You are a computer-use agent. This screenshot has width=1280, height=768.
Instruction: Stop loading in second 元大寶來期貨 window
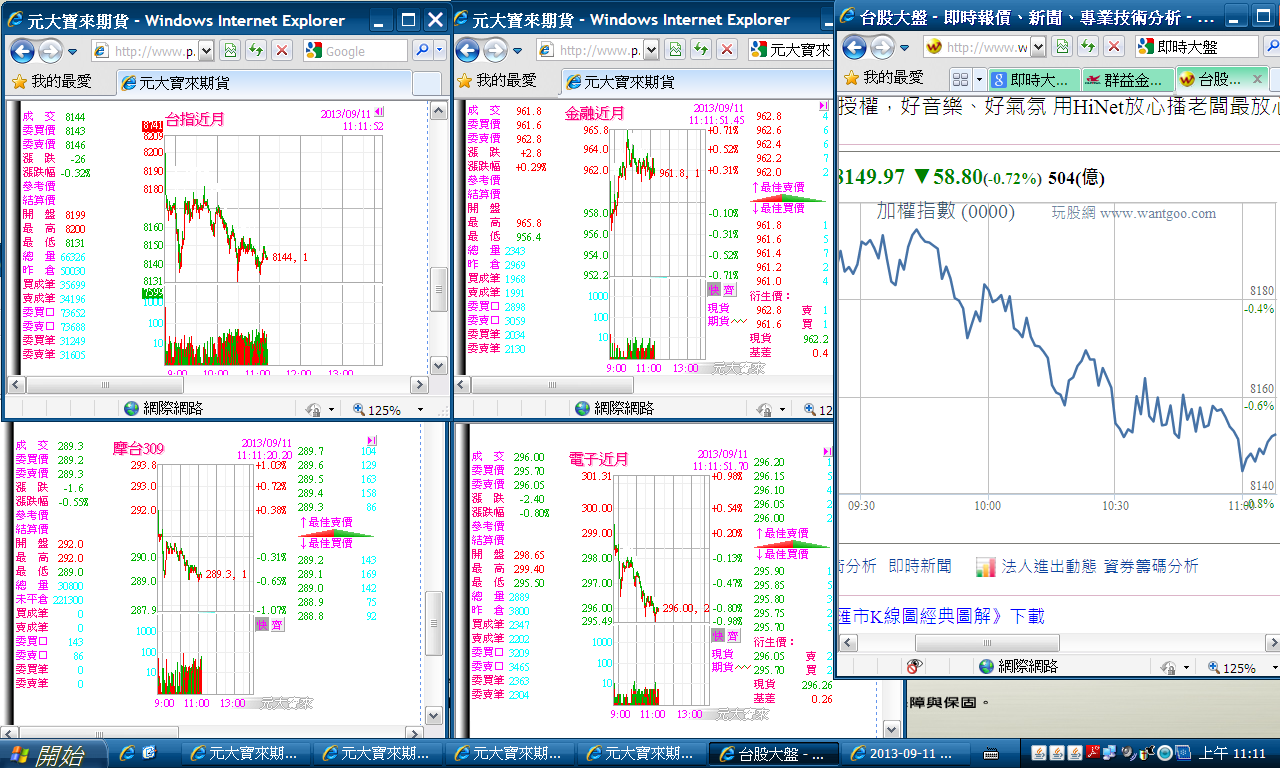pyautogui.click(x=727, y=50)
